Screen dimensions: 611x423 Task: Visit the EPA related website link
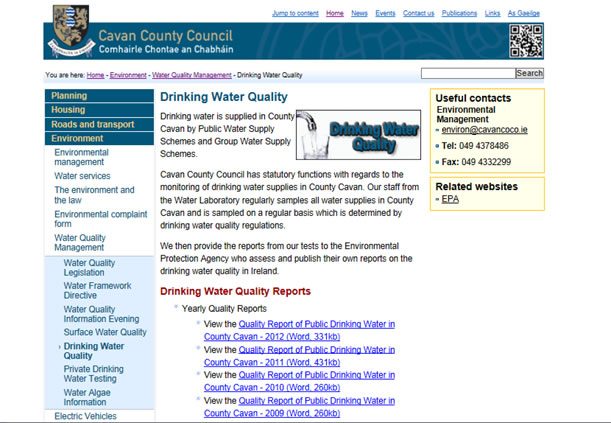tap(449, 199)
